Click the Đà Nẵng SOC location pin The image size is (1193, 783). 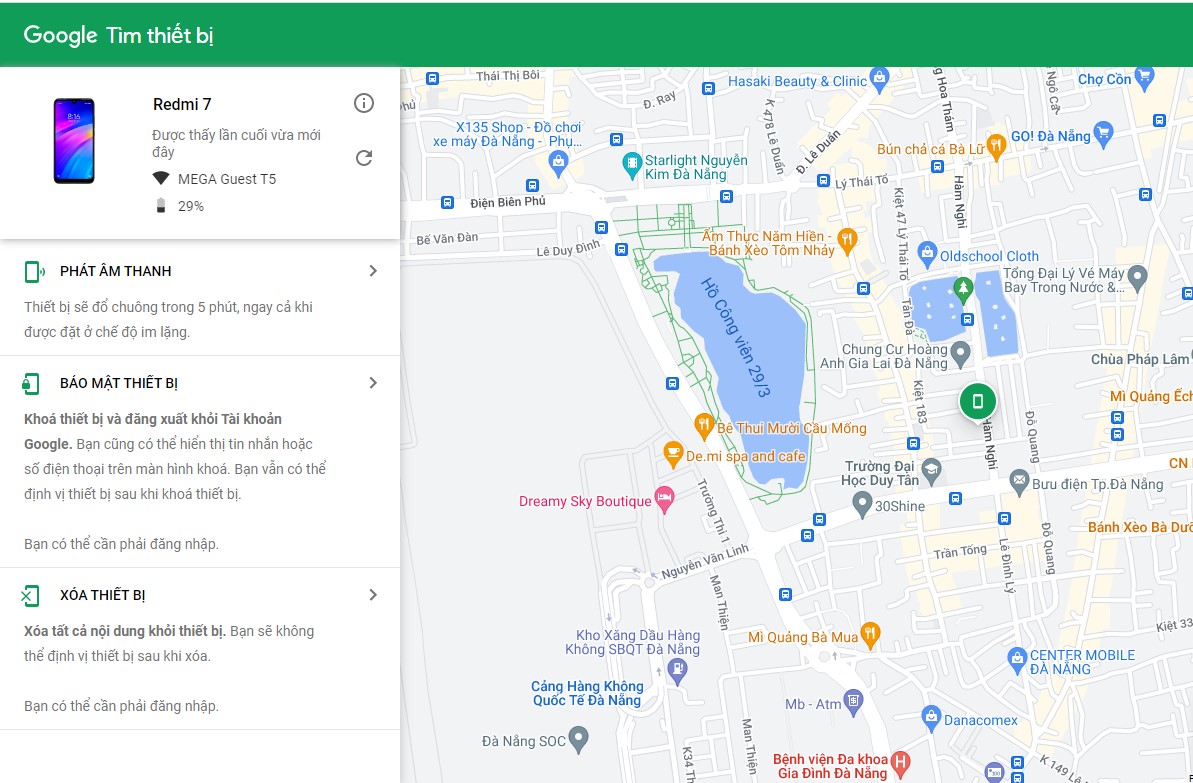tap(579, 738)
